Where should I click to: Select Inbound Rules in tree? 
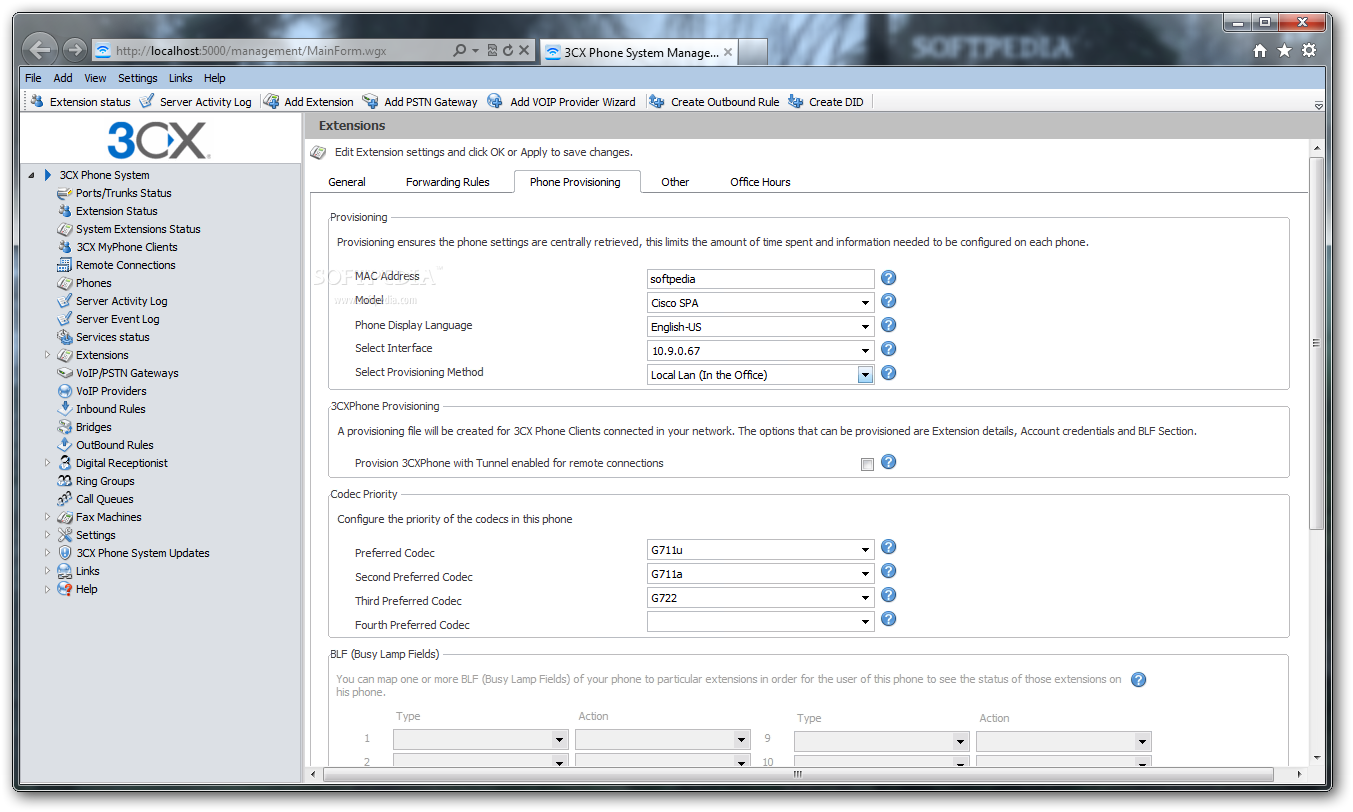(111, 409)
